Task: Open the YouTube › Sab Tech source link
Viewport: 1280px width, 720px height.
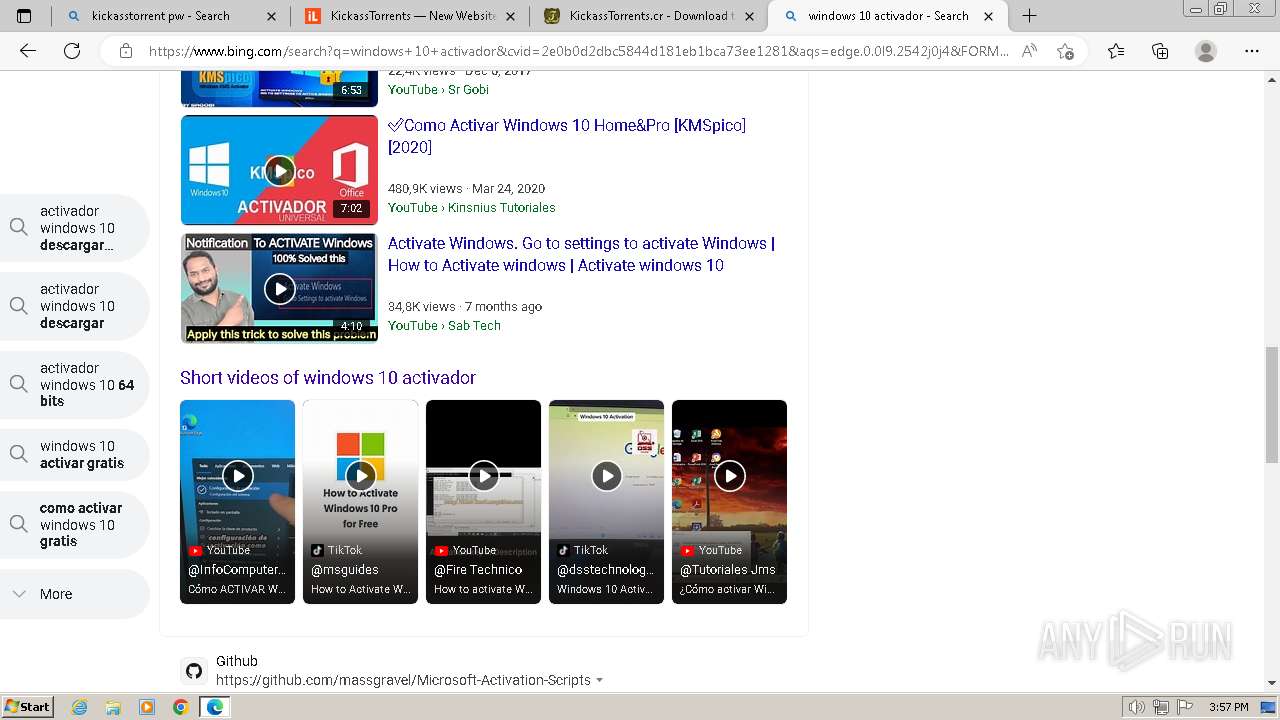Action: tap(444, 325)
